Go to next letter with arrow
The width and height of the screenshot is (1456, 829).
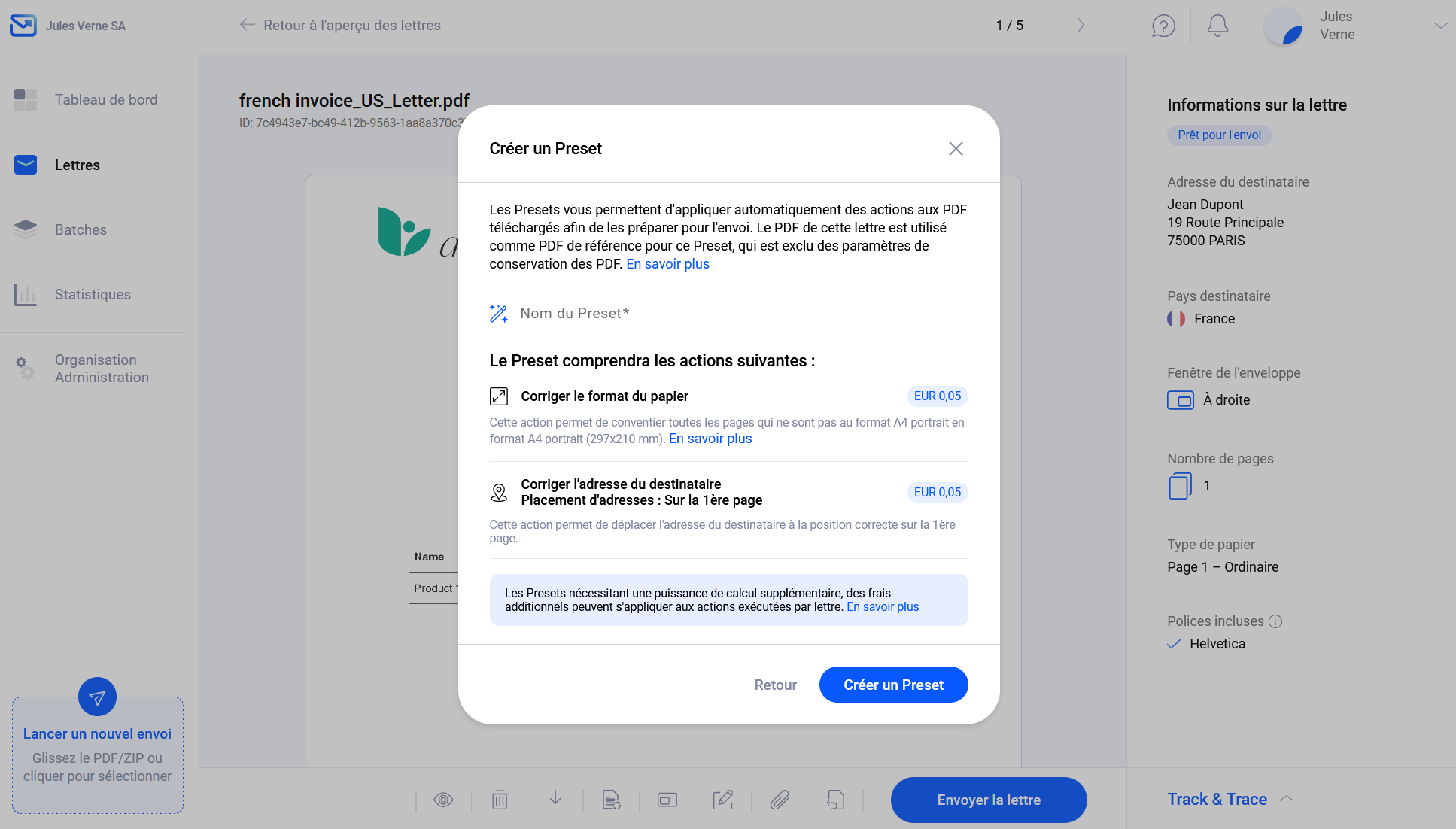tap(1081, 26)
